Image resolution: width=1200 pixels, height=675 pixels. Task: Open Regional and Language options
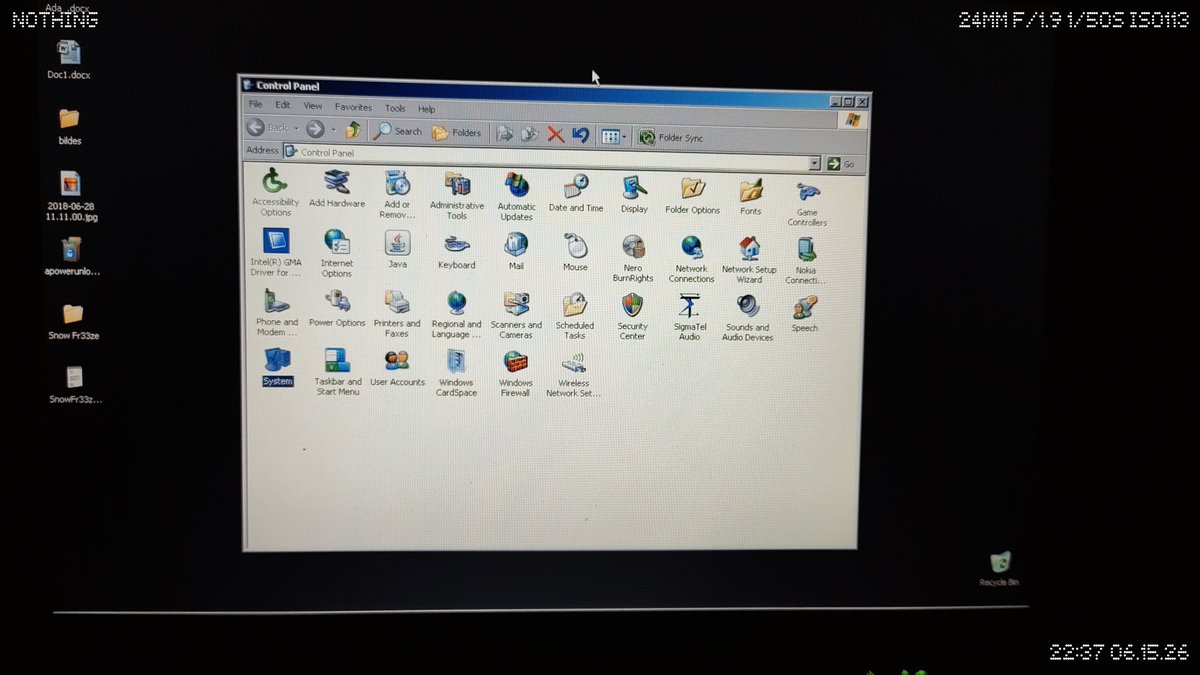[456, 315]
